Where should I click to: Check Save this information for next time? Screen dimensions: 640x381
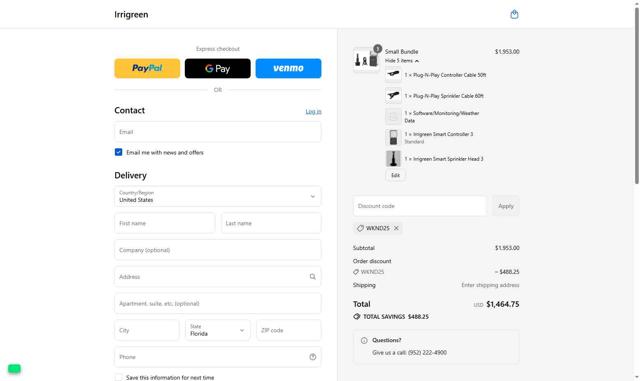tap(118, 378)
